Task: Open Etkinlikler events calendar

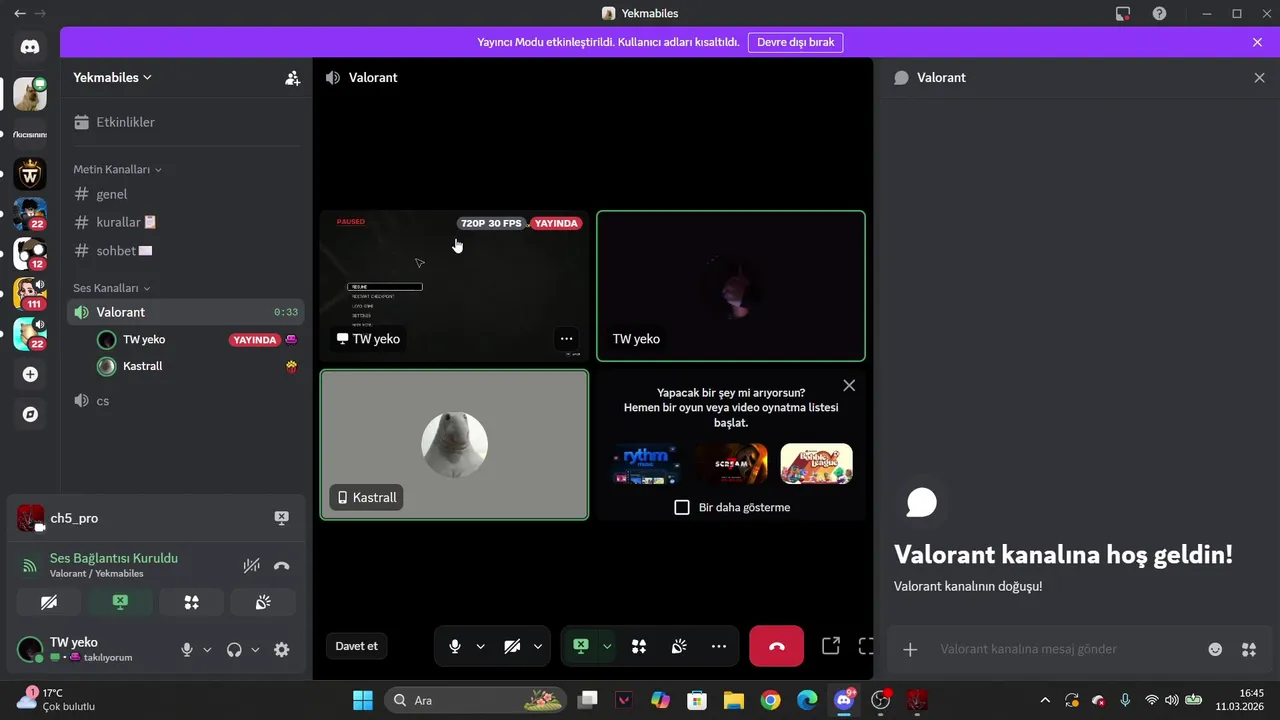Action: point(186,122)
